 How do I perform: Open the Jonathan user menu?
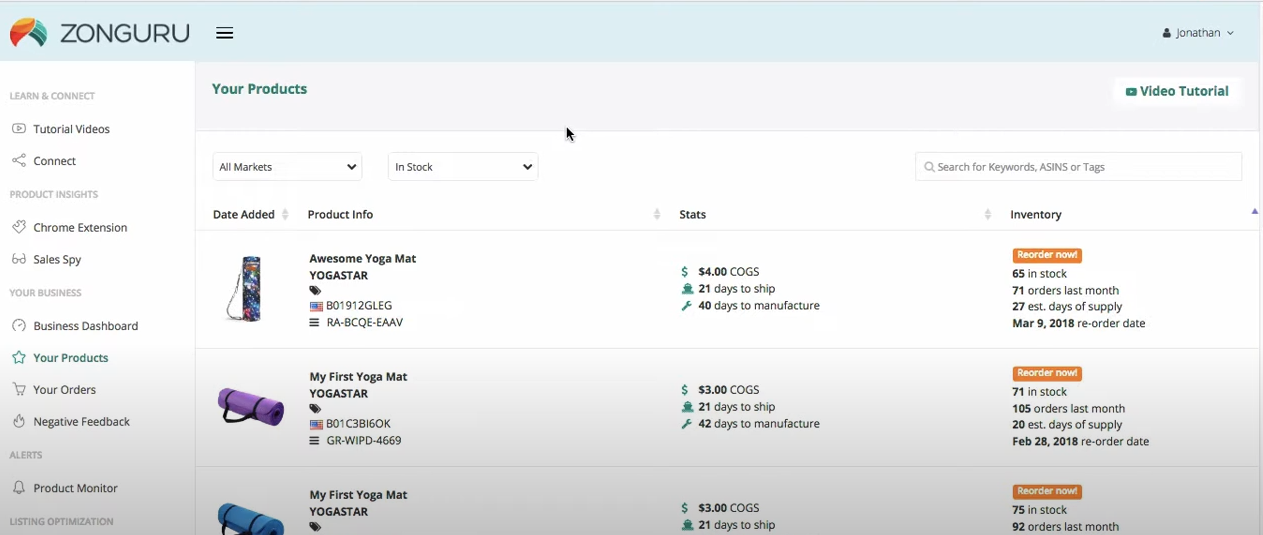click(1198, 33)
